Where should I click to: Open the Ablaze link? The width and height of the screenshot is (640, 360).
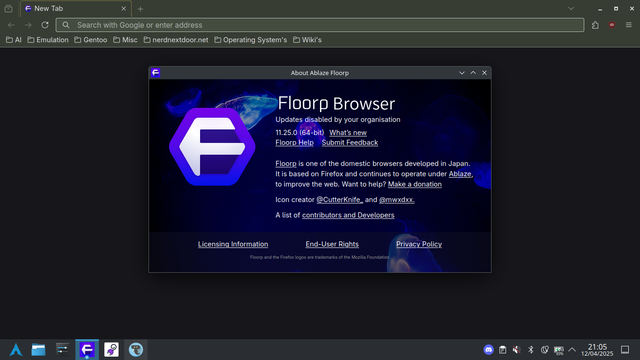coord(460,174)
